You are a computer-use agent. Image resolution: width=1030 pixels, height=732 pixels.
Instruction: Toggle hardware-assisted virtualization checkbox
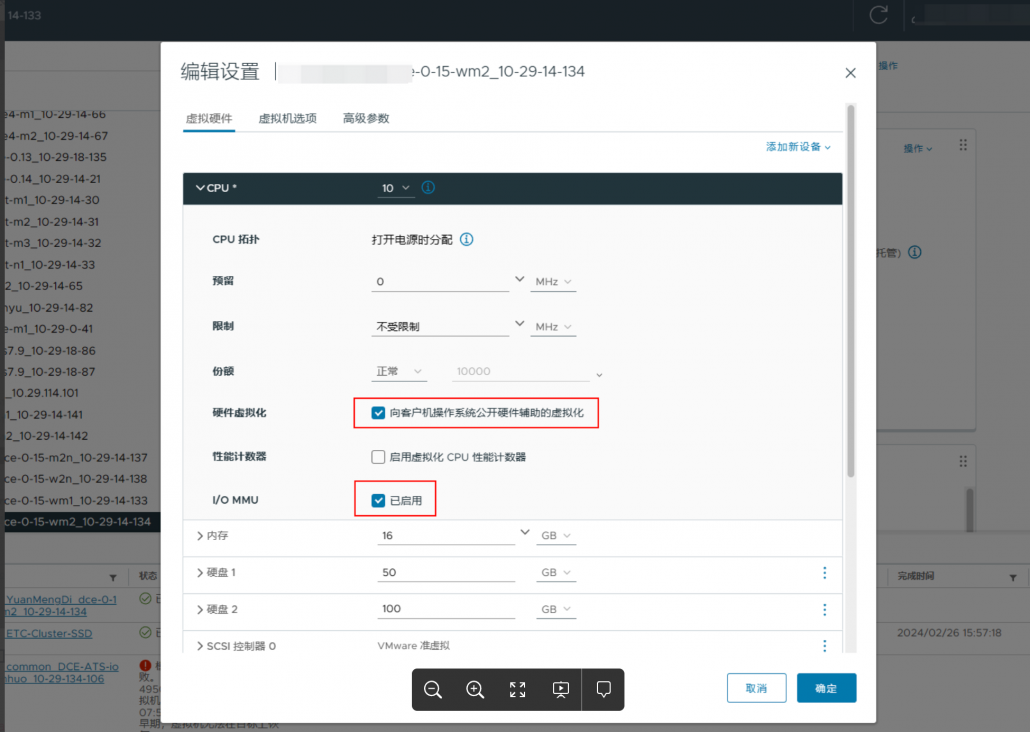click(x=378, y=412)
